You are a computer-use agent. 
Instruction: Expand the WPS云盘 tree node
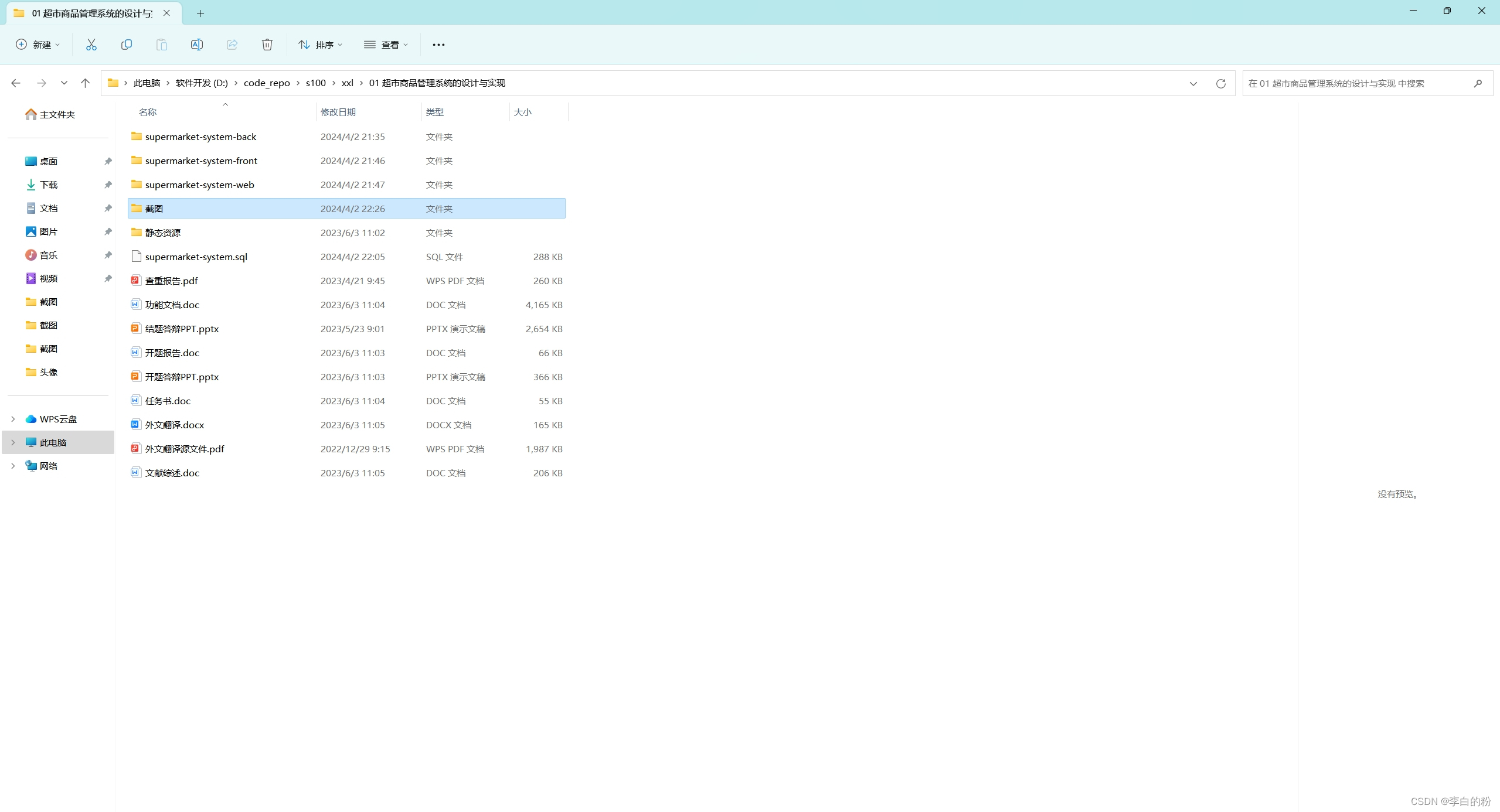click(13, 419)
